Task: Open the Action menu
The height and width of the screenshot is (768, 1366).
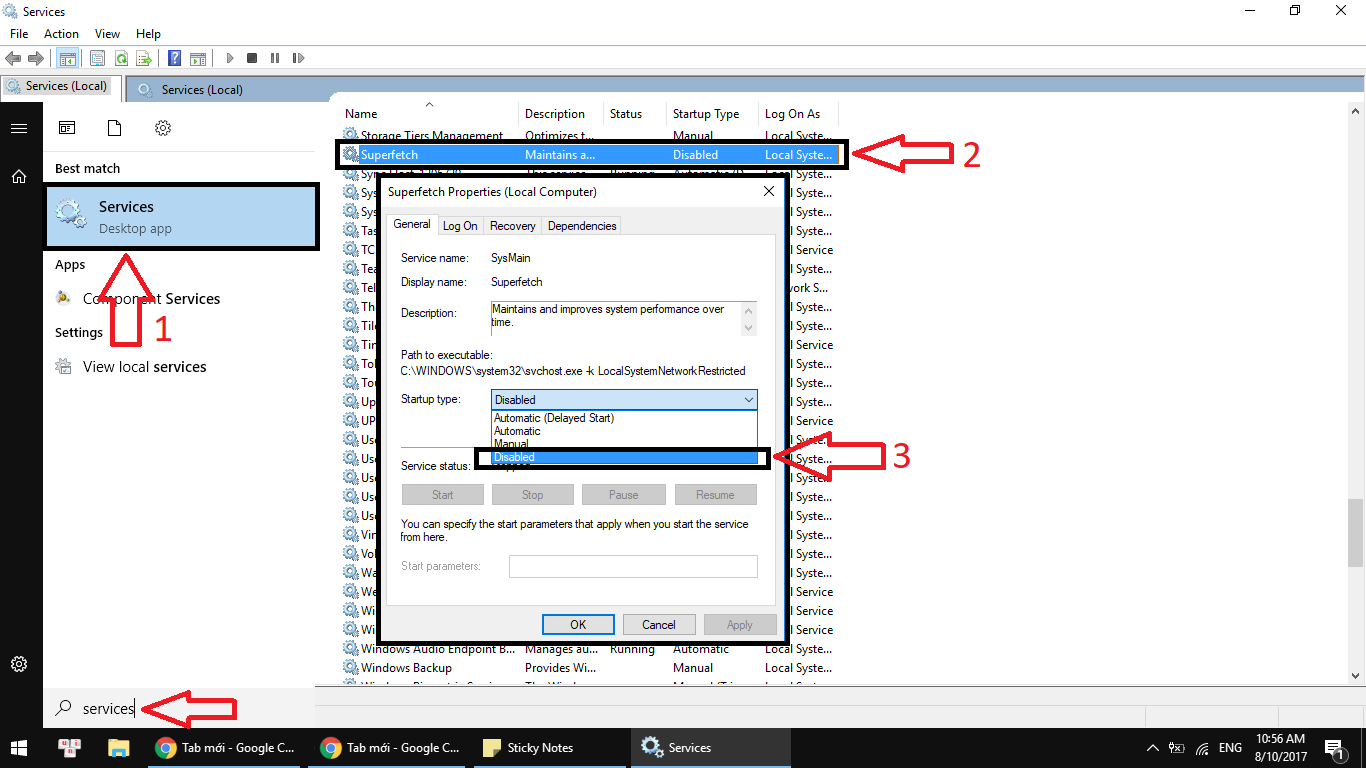Action: coord(61,34)
